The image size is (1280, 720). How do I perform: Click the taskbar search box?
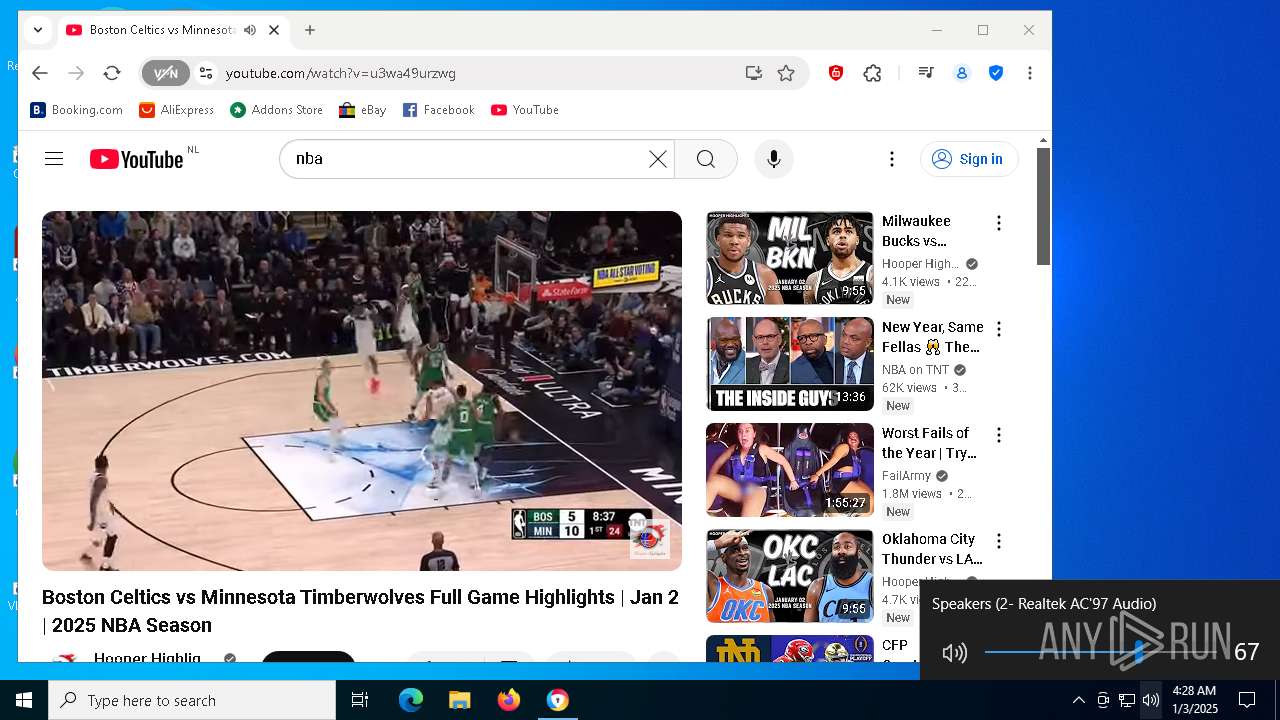point(192,700)
